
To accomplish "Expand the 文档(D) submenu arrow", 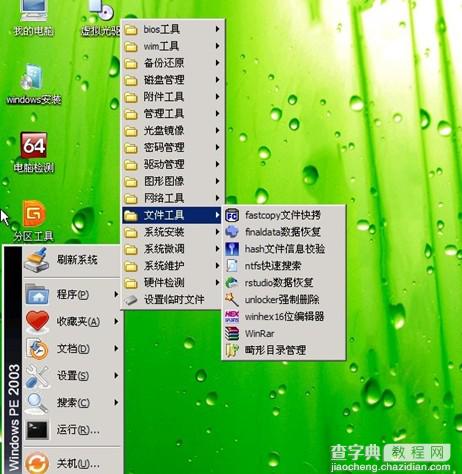I will pyautogui.click(x=116, y=348).
